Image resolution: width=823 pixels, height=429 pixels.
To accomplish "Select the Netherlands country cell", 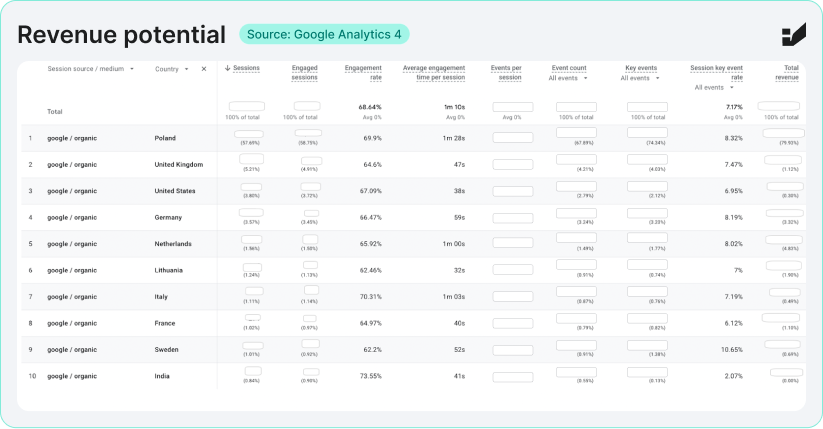I will pyautogui.click(x=173, y=244).
